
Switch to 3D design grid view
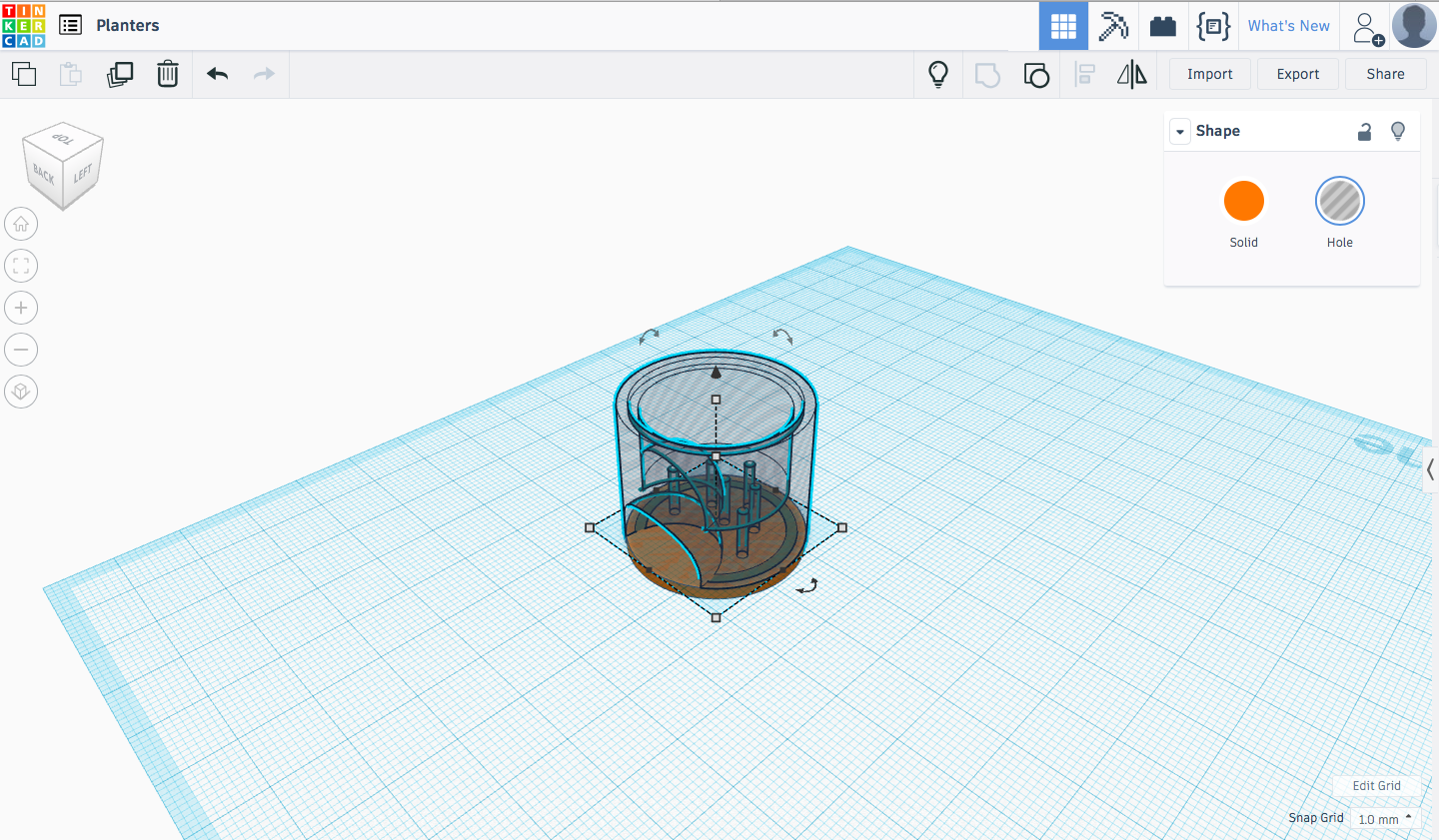pos(1063,26)
